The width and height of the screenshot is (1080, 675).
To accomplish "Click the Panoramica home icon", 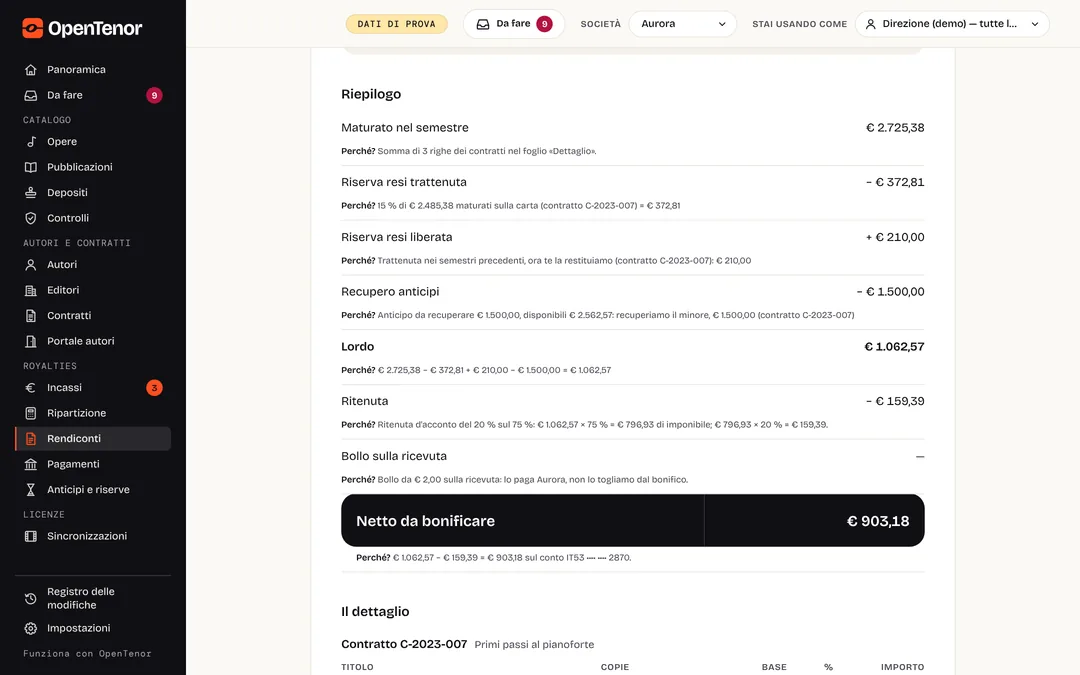I will coord(30,70).
